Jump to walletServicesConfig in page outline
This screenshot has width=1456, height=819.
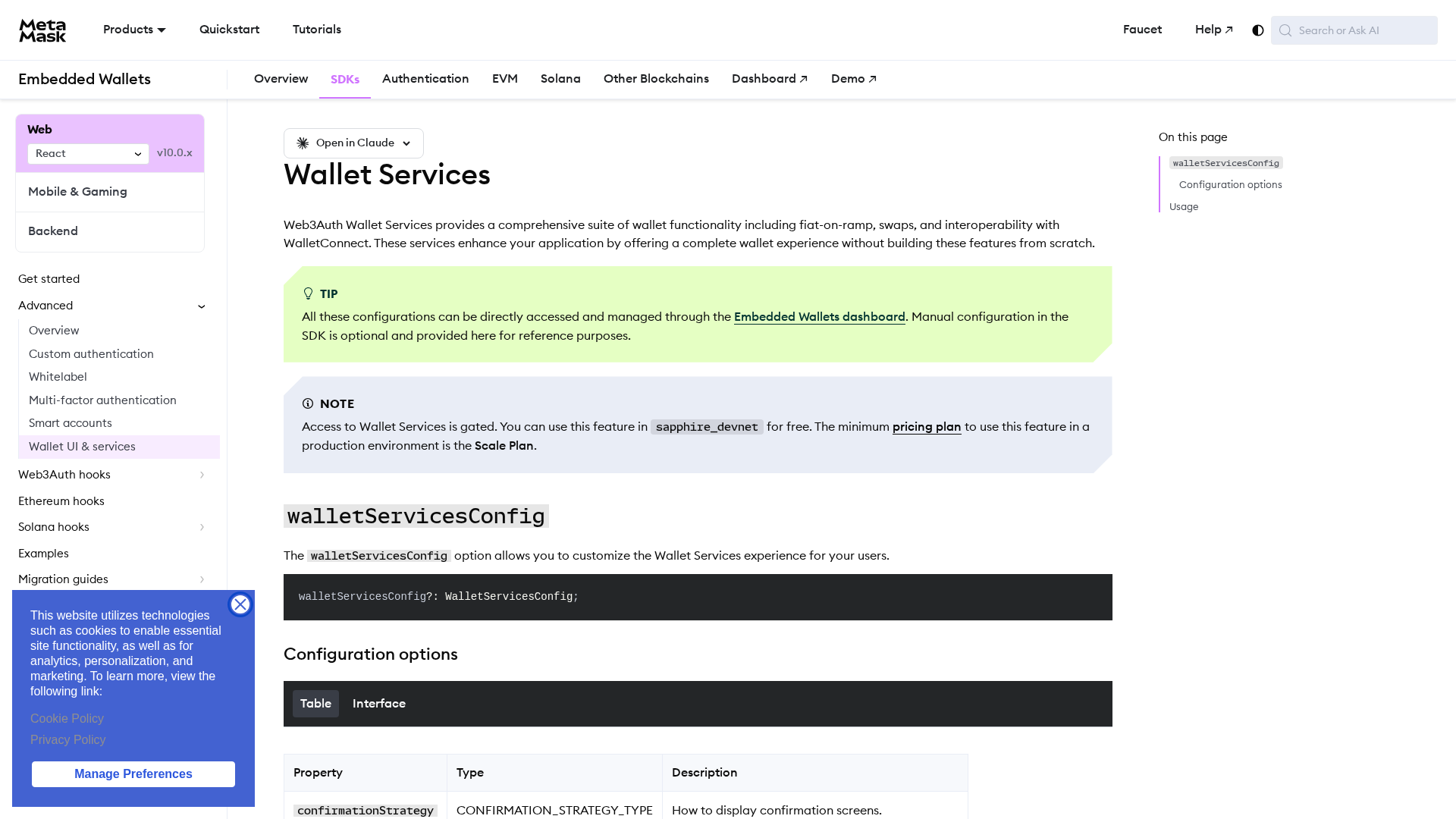click(1225, 163)
